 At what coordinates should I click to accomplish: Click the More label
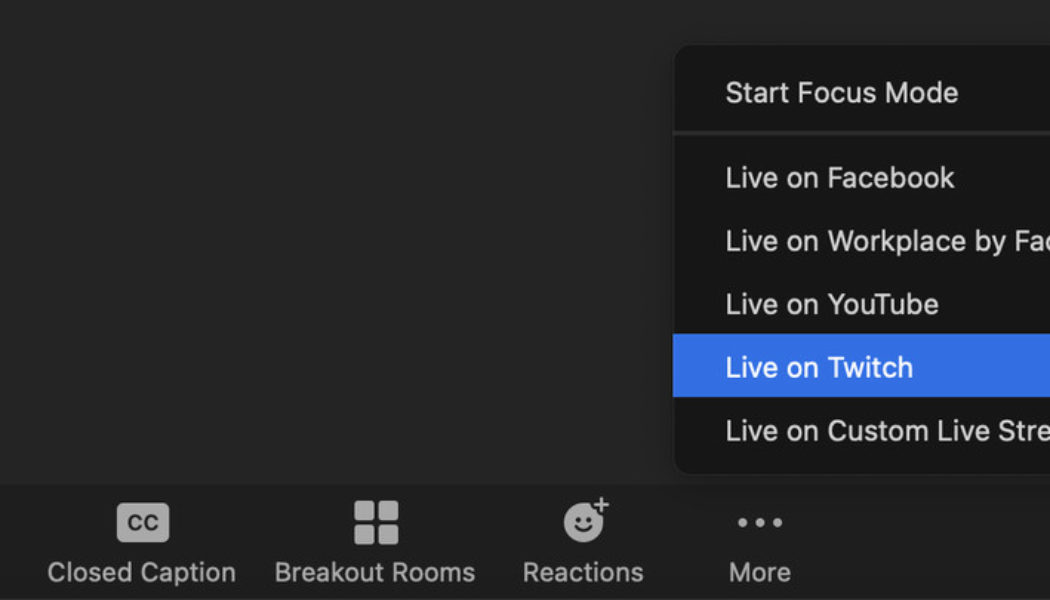759,572
